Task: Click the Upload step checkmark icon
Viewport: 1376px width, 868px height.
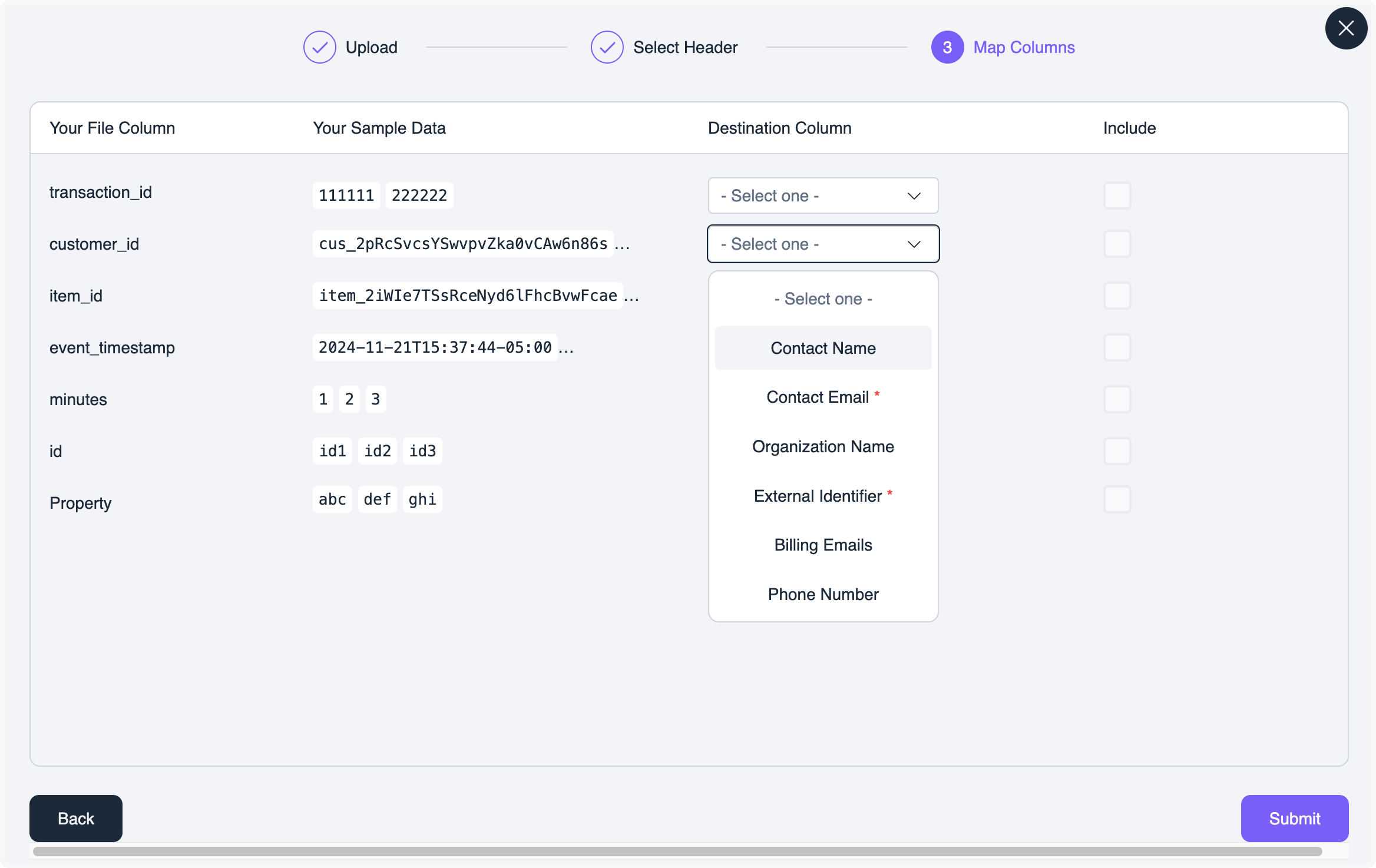Action: click(319, 47)
